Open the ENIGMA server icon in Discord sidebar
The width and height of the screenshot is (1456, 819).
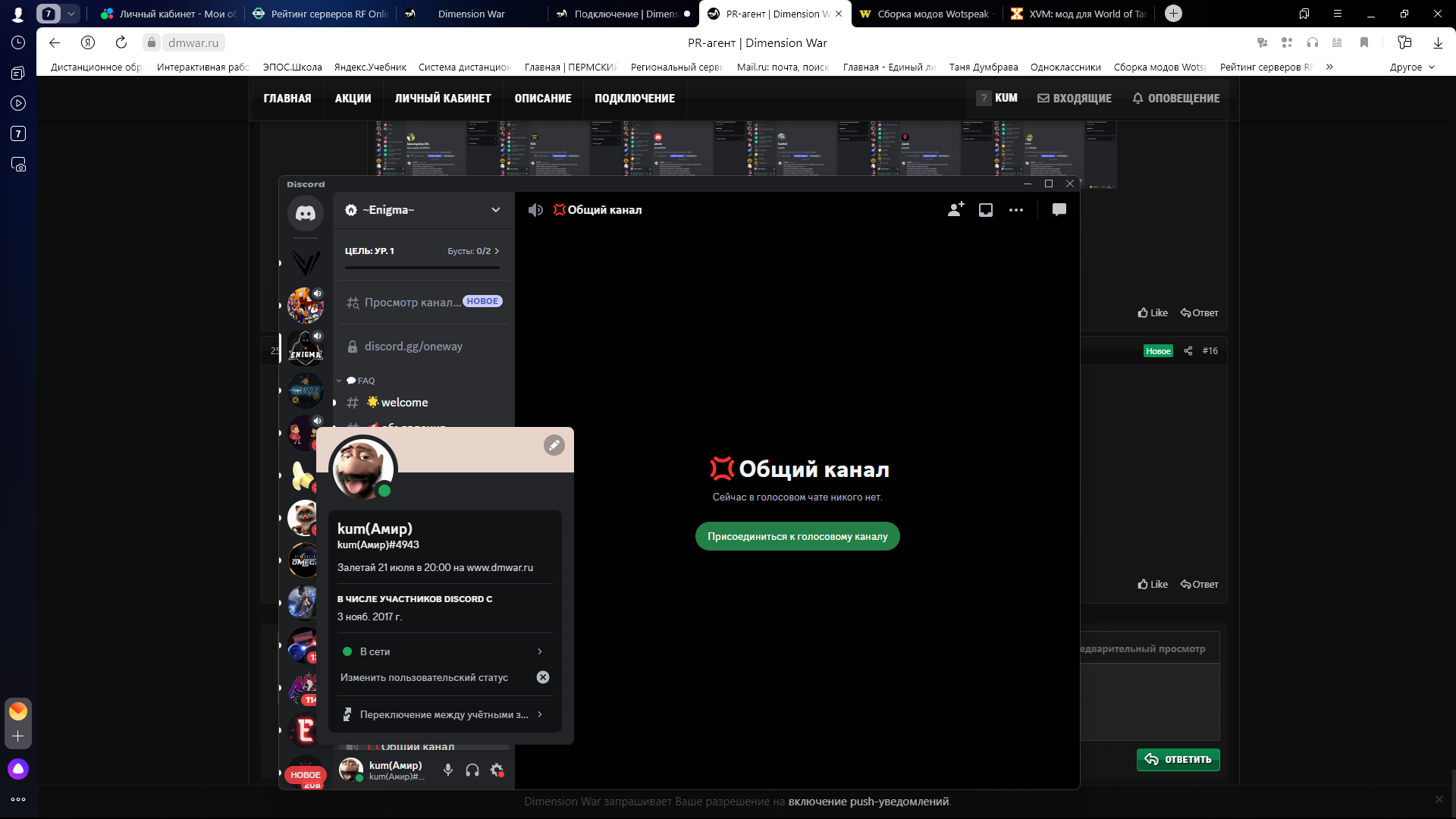click(x=306, y=349)
